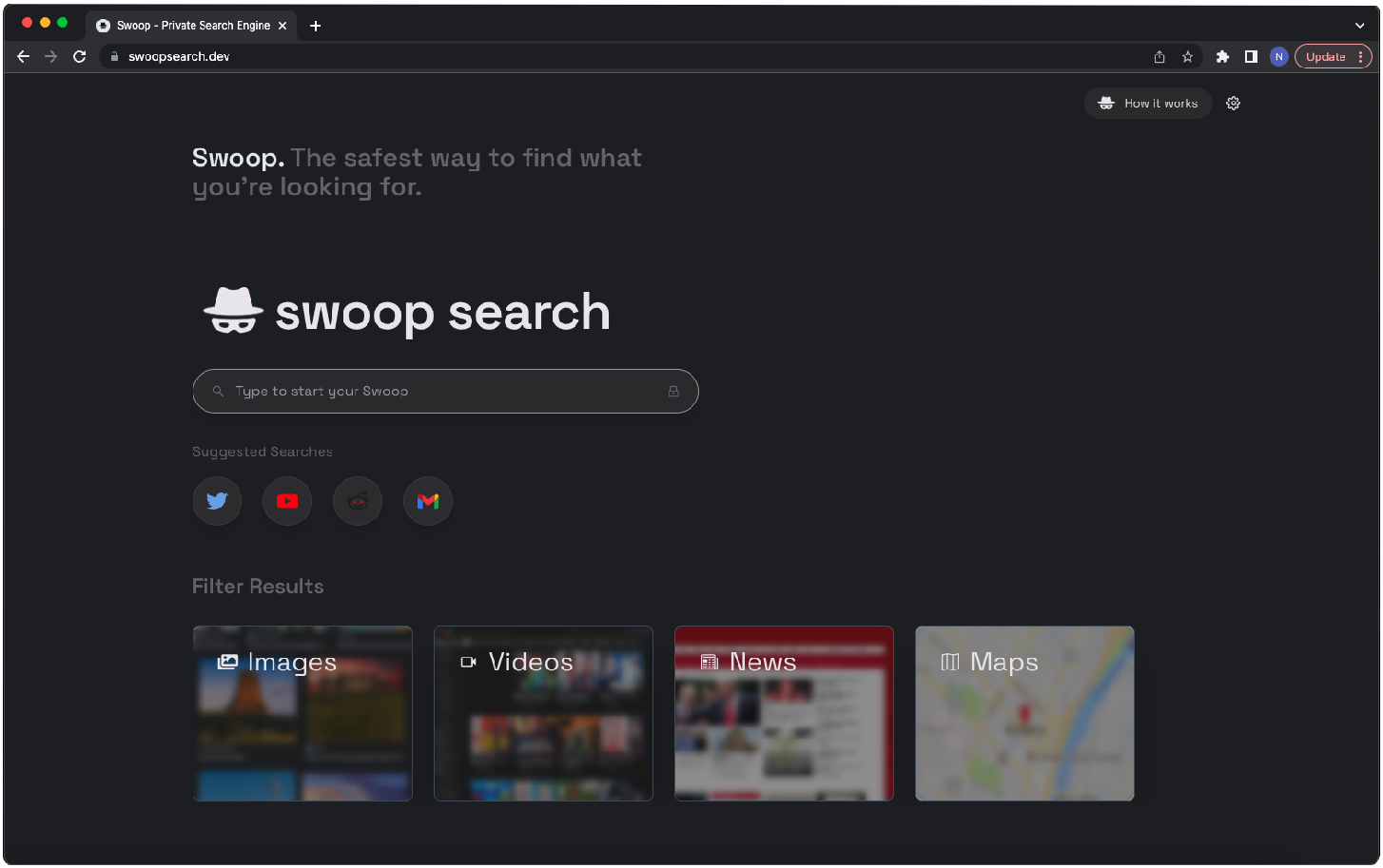Screen dimensions: 1383x868
Task: Click the Filter Results heading
Action: 258,587
